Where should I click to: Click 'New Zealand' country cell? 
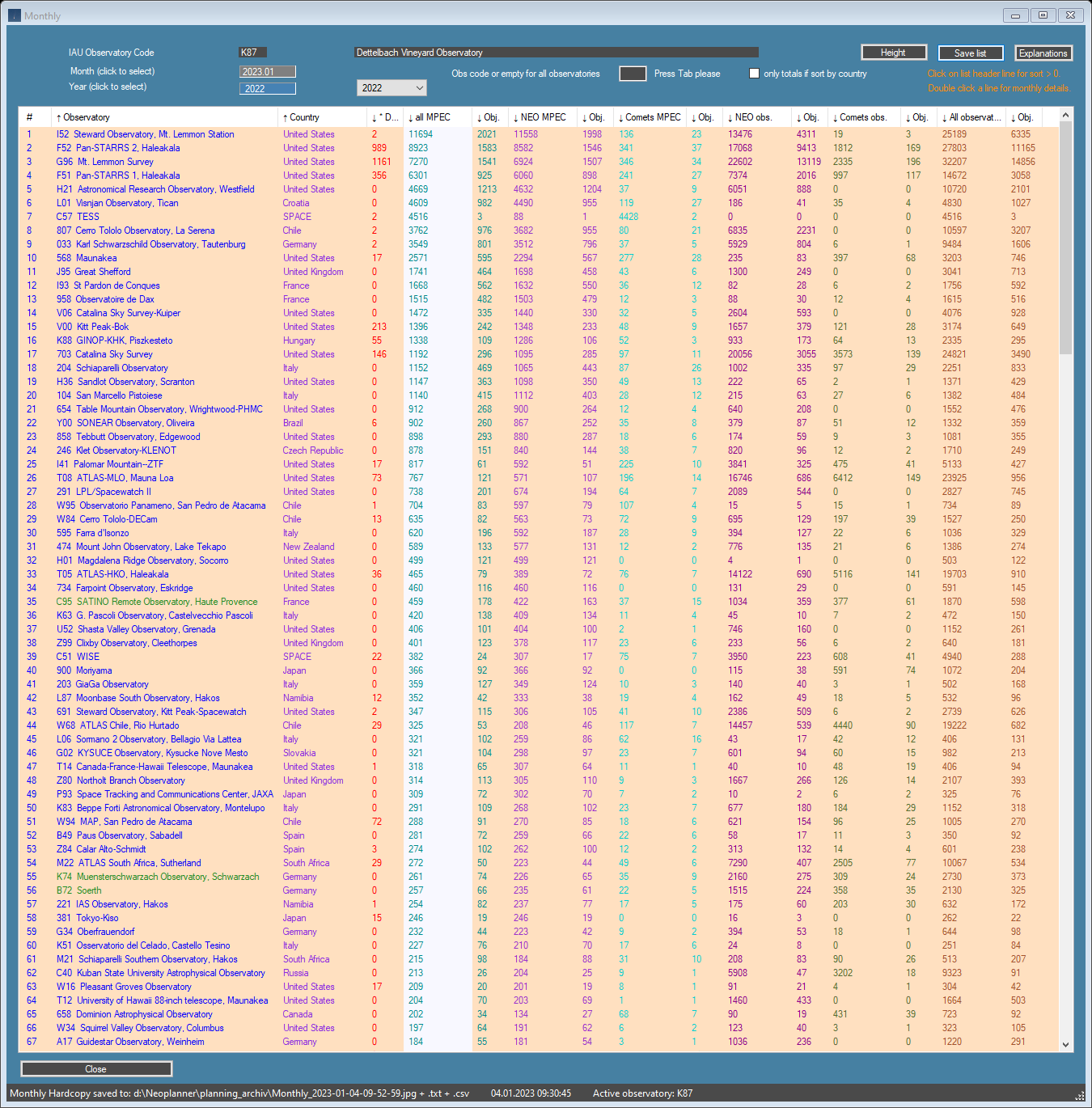[308, 547]
